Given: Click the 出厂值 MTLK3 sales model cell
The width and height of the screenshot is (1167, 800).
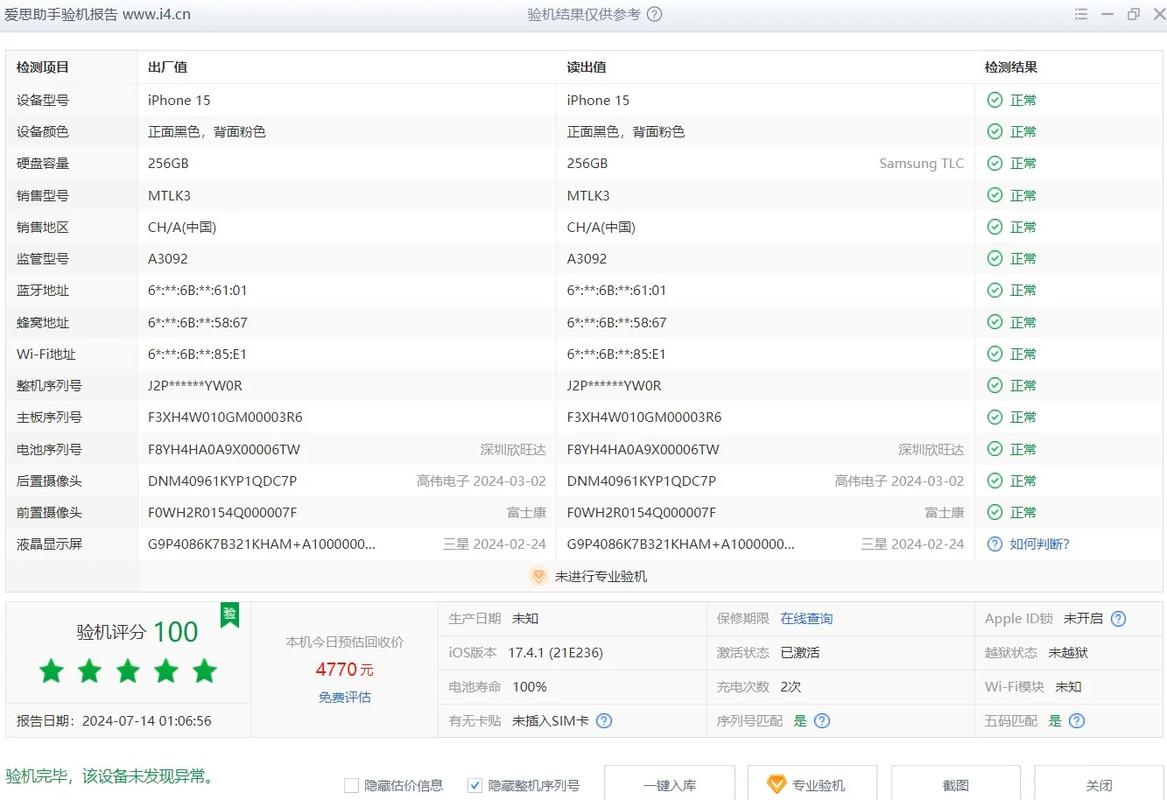Looking at the screenshot, I should click(169, 195).
